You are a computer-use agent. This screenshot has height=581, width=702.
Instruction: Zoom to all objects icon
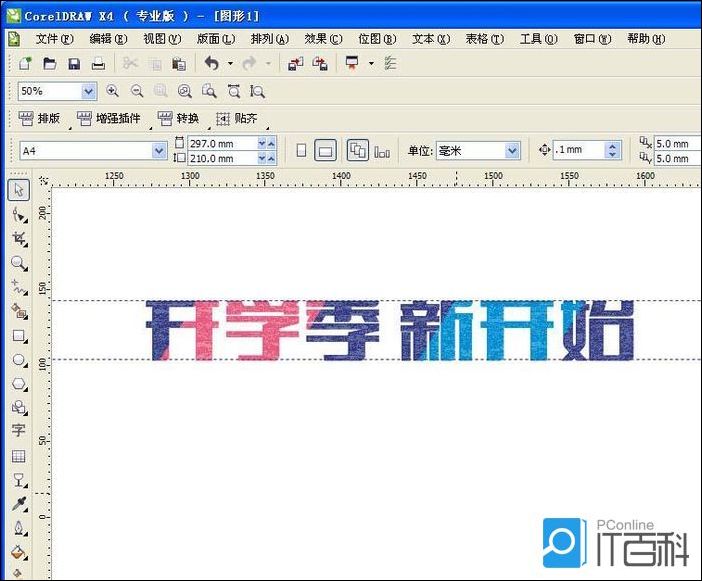point(185,91)
